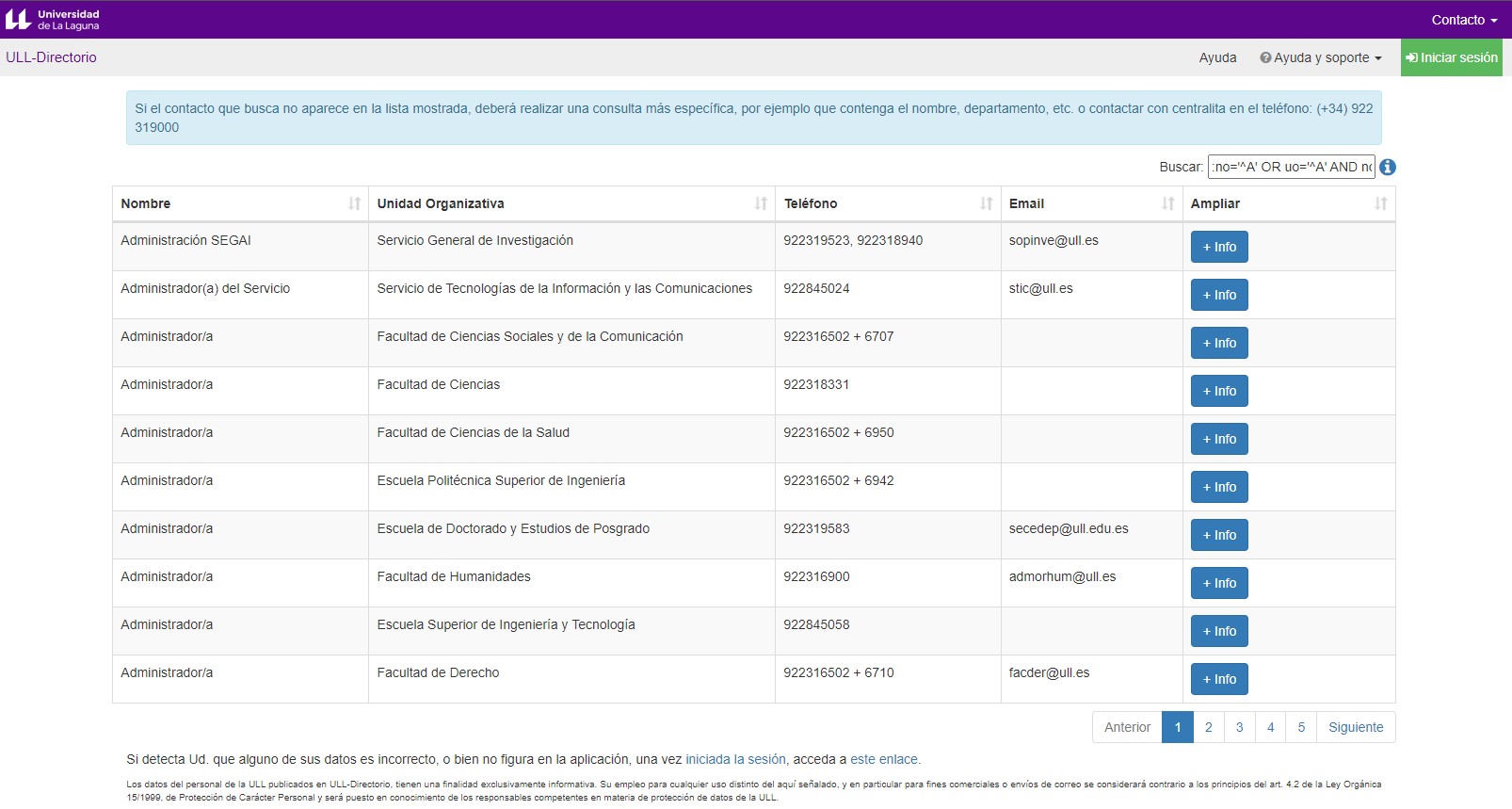Jump to page 5 of results
This screenshot has height=809, width=1512.
(1301, 727)
